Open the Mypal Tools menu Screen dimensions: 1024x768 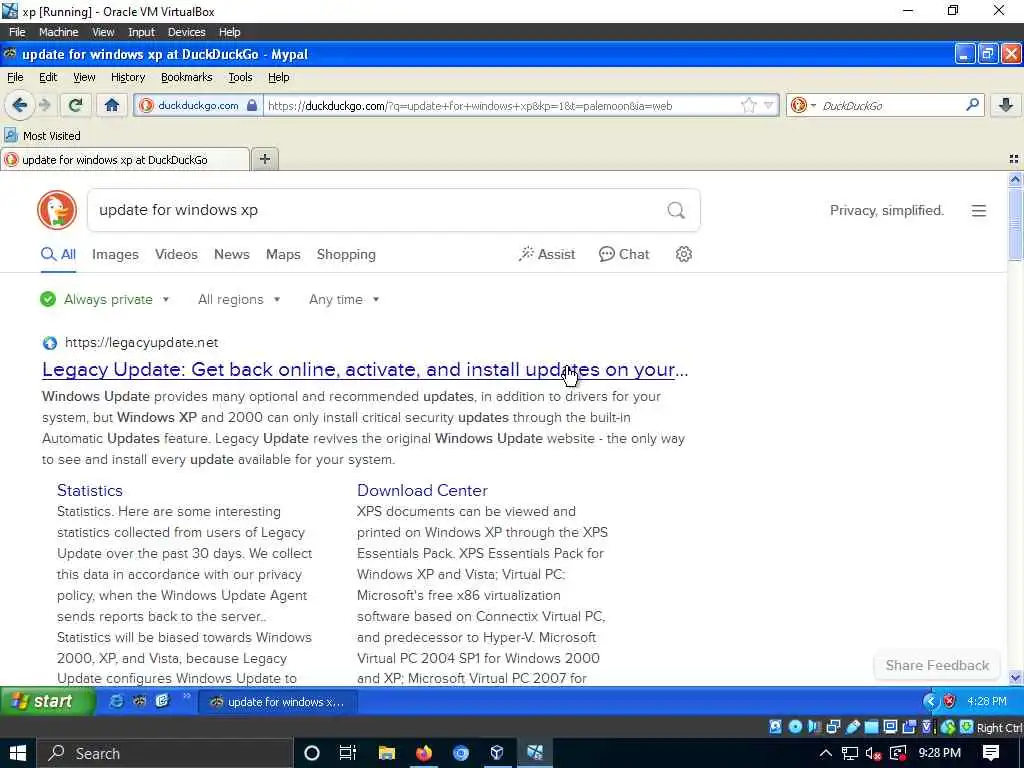click(x=240, y=77)
